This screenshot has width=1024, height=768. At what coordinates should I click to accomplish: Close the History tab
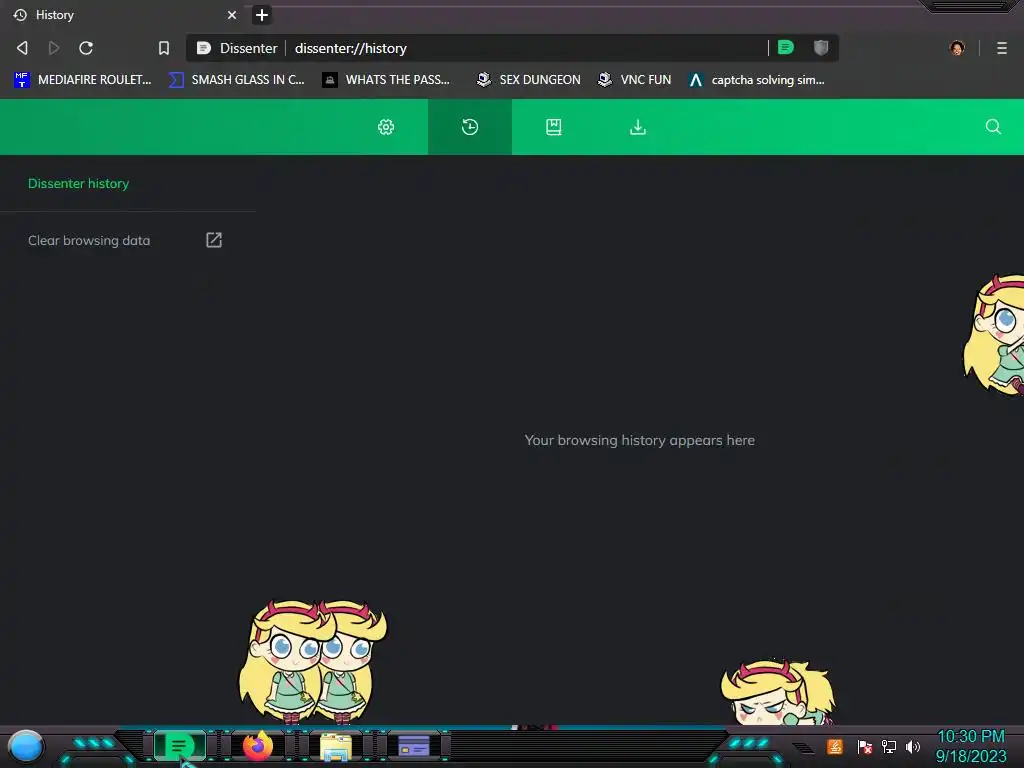click(x=232, y=14)
